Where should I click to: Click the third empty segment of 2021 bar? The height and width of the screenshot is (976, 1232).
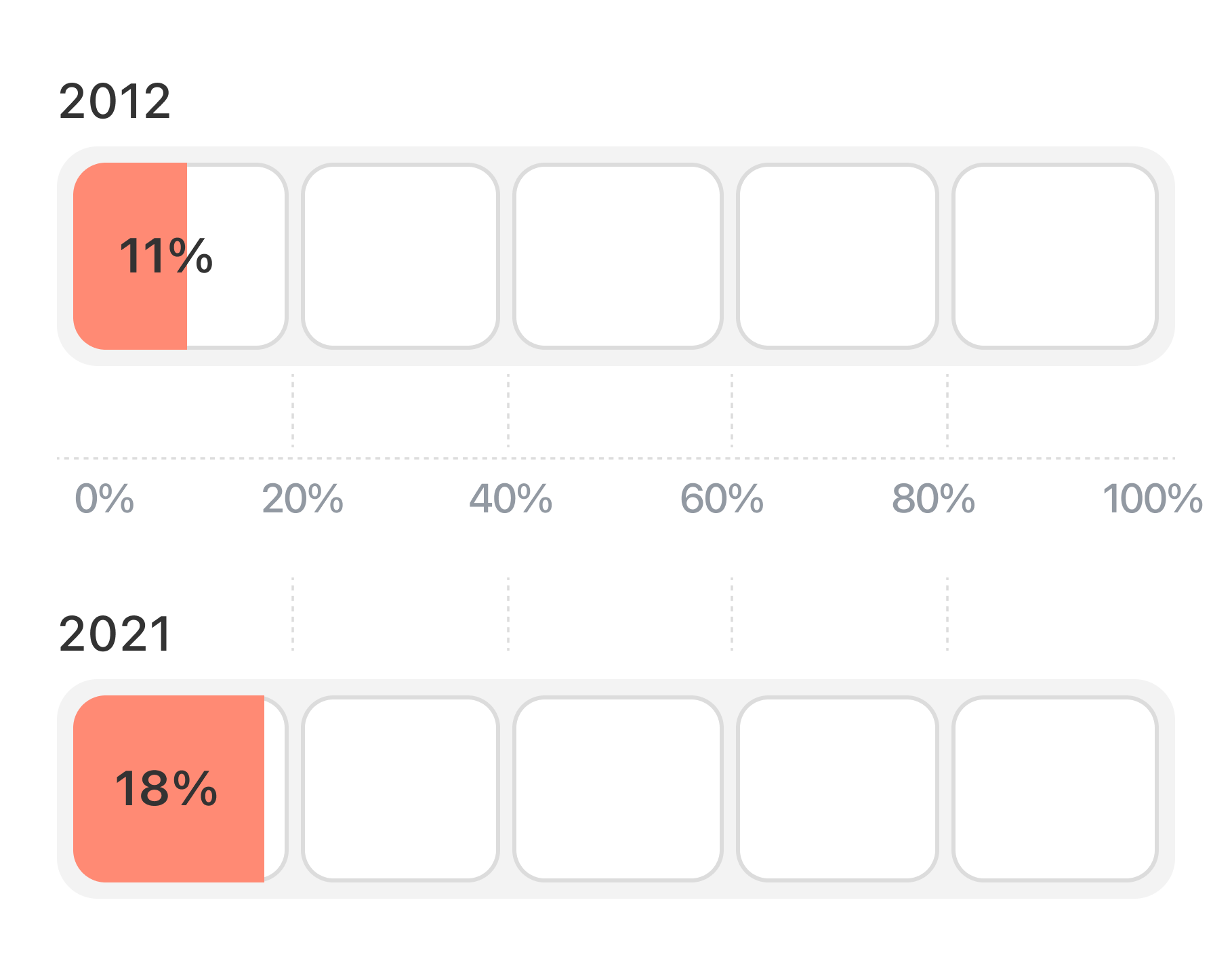[x=617, y=789]
